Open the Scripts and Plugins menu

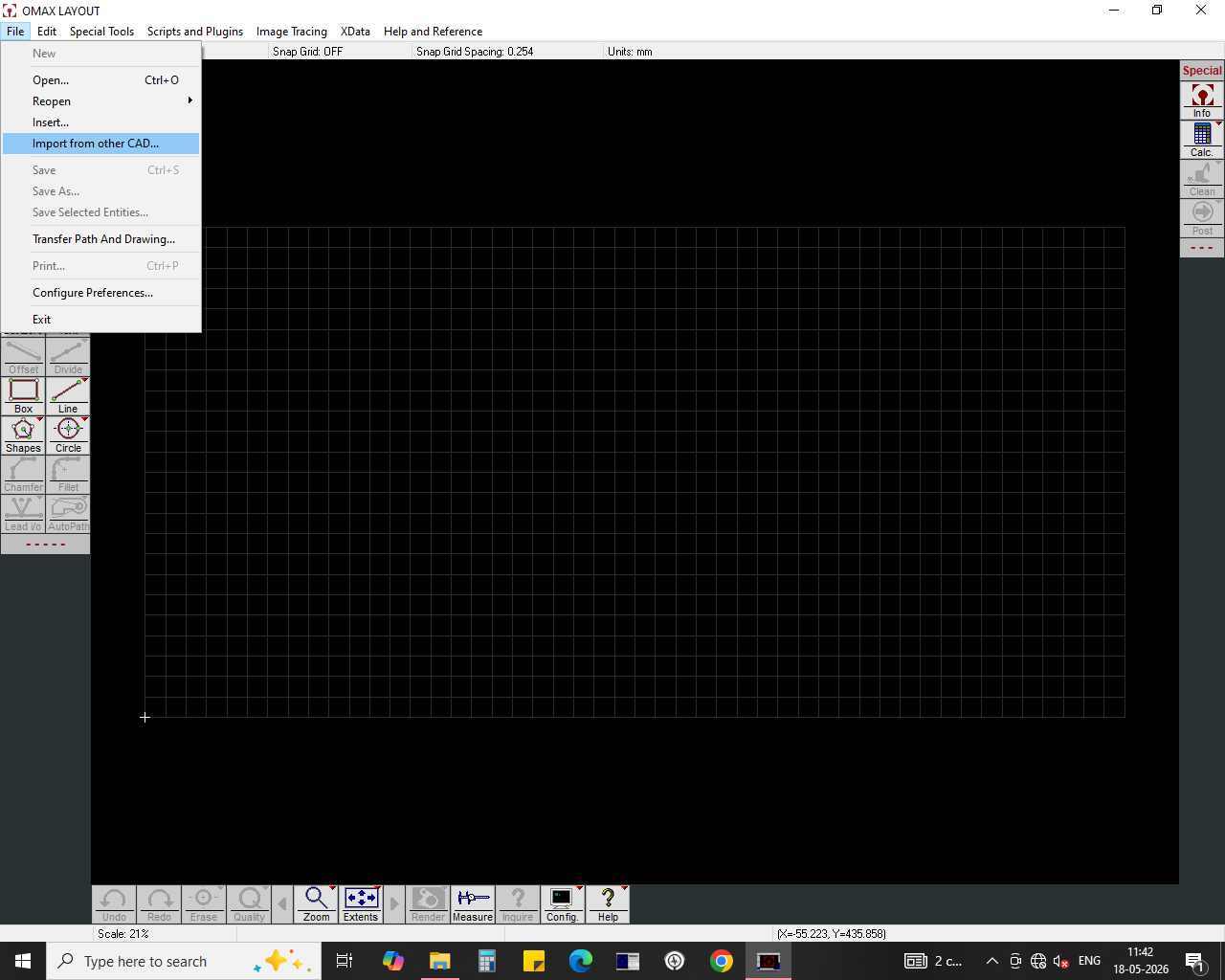[195, 32]
